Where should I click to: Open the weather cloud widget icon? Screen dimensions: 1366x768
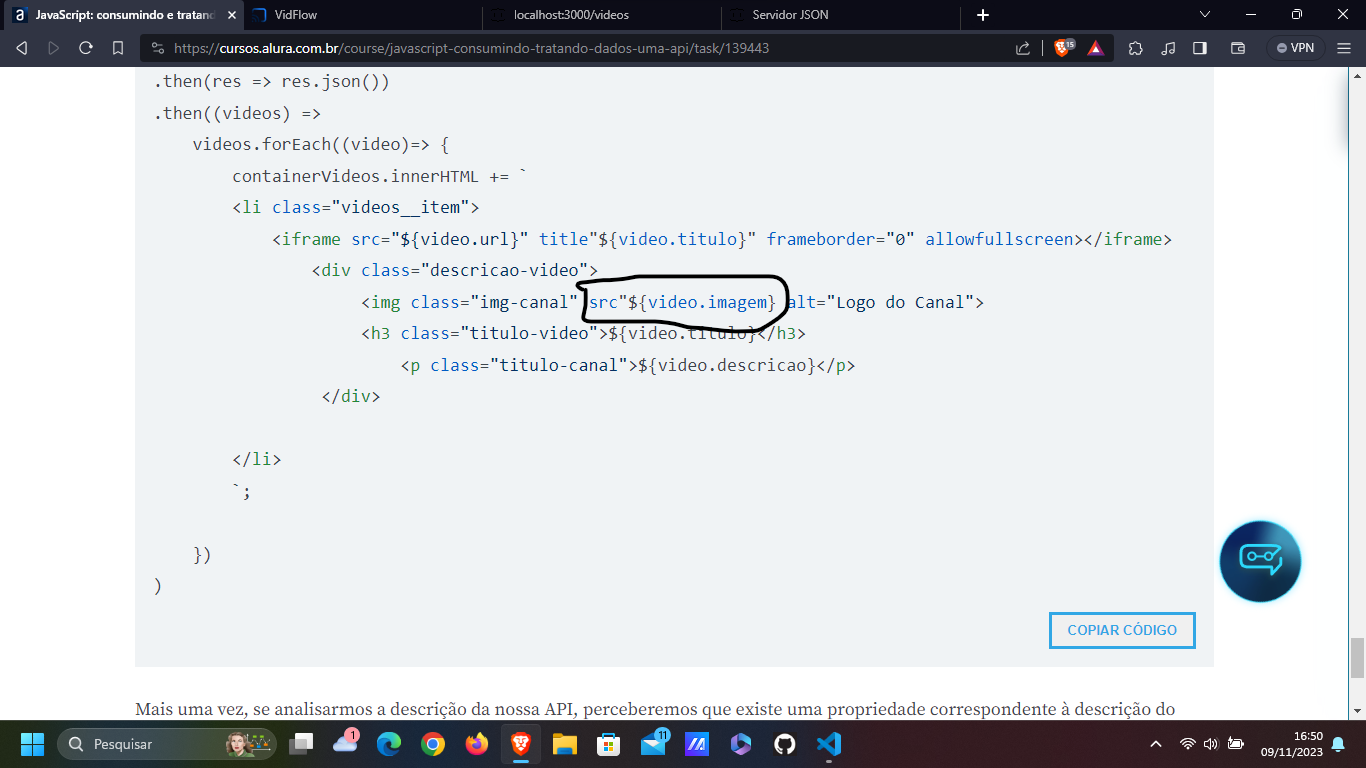click(x=345, y=744)
